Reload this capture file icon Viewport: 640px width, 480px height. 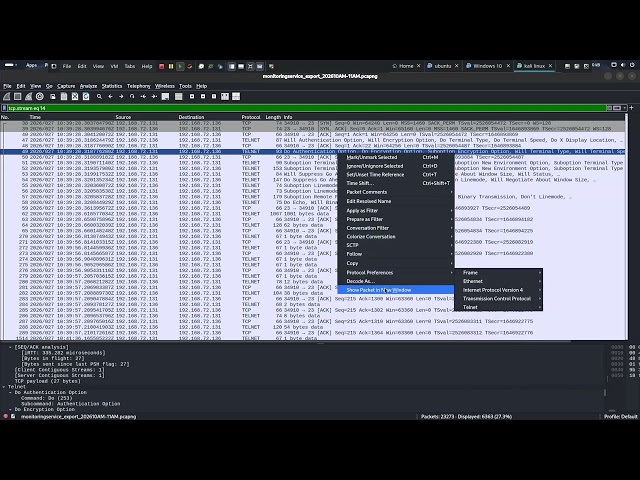click(x=86, y=97)
